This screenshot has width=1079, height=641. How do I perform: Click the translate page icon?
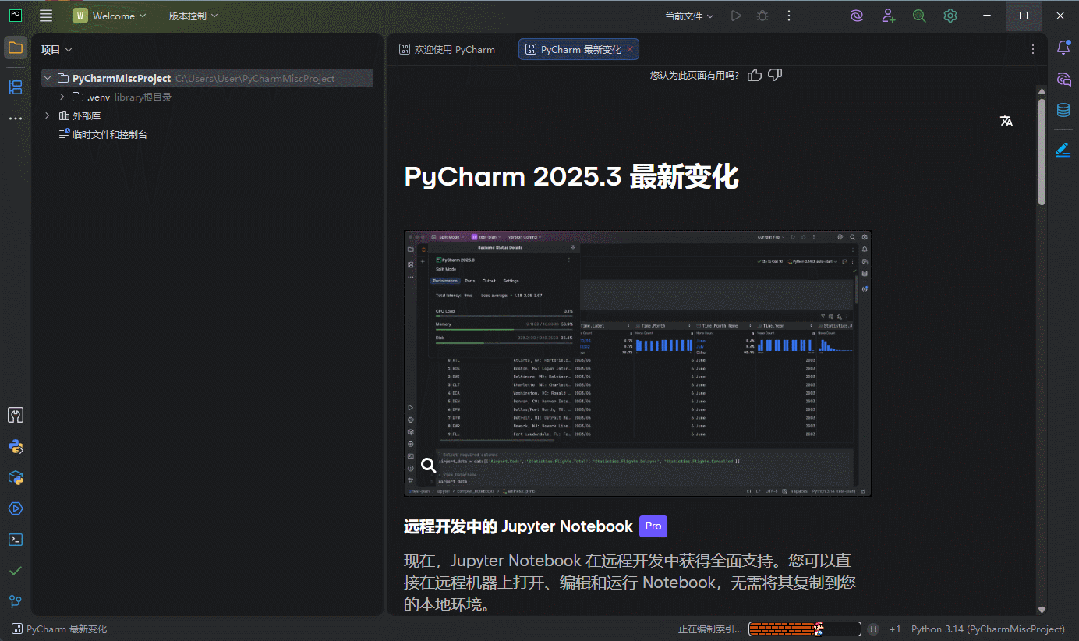(x=1006, y=121)
